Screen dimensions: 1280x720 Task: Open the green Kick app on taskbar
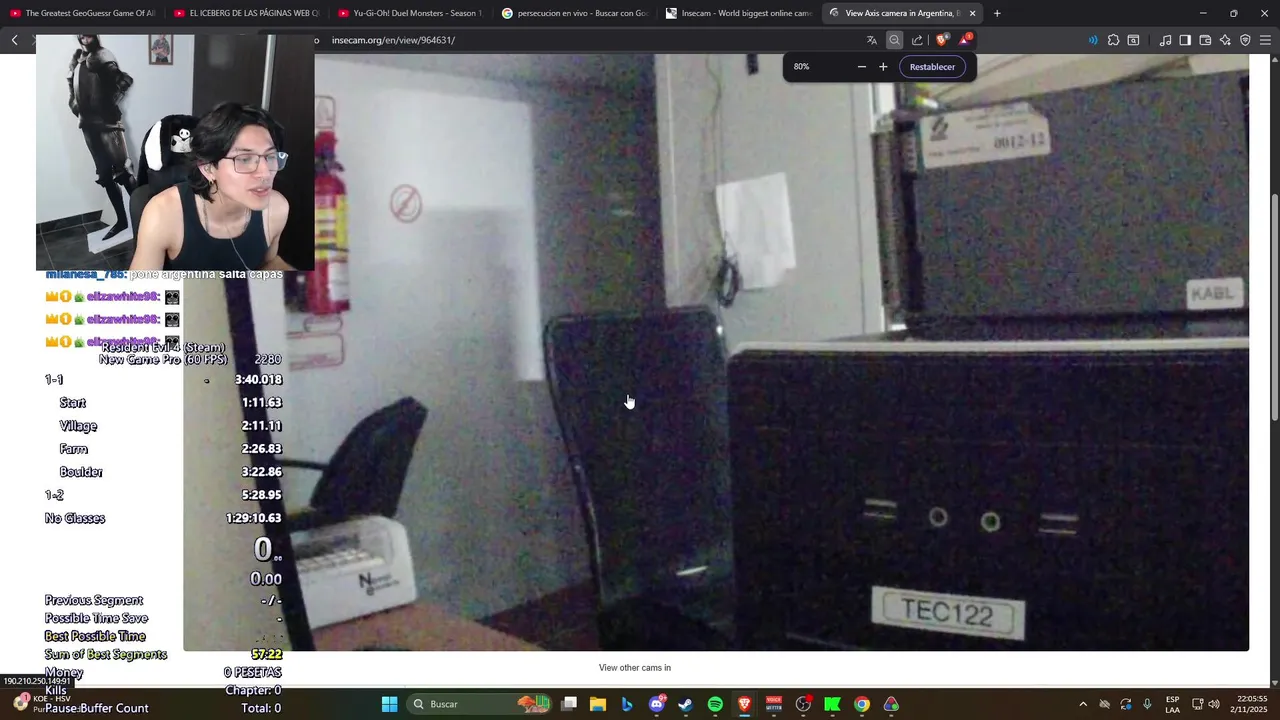tap(832, 704)
